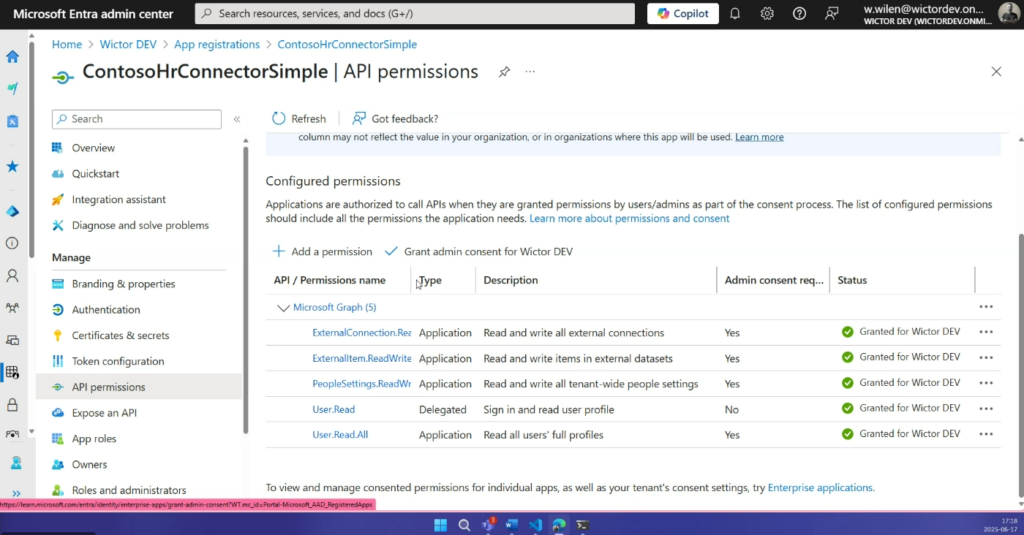Go to Wictor DEV breadcrumb
The width and height of the screenshot is (1024, 535).
128,44
